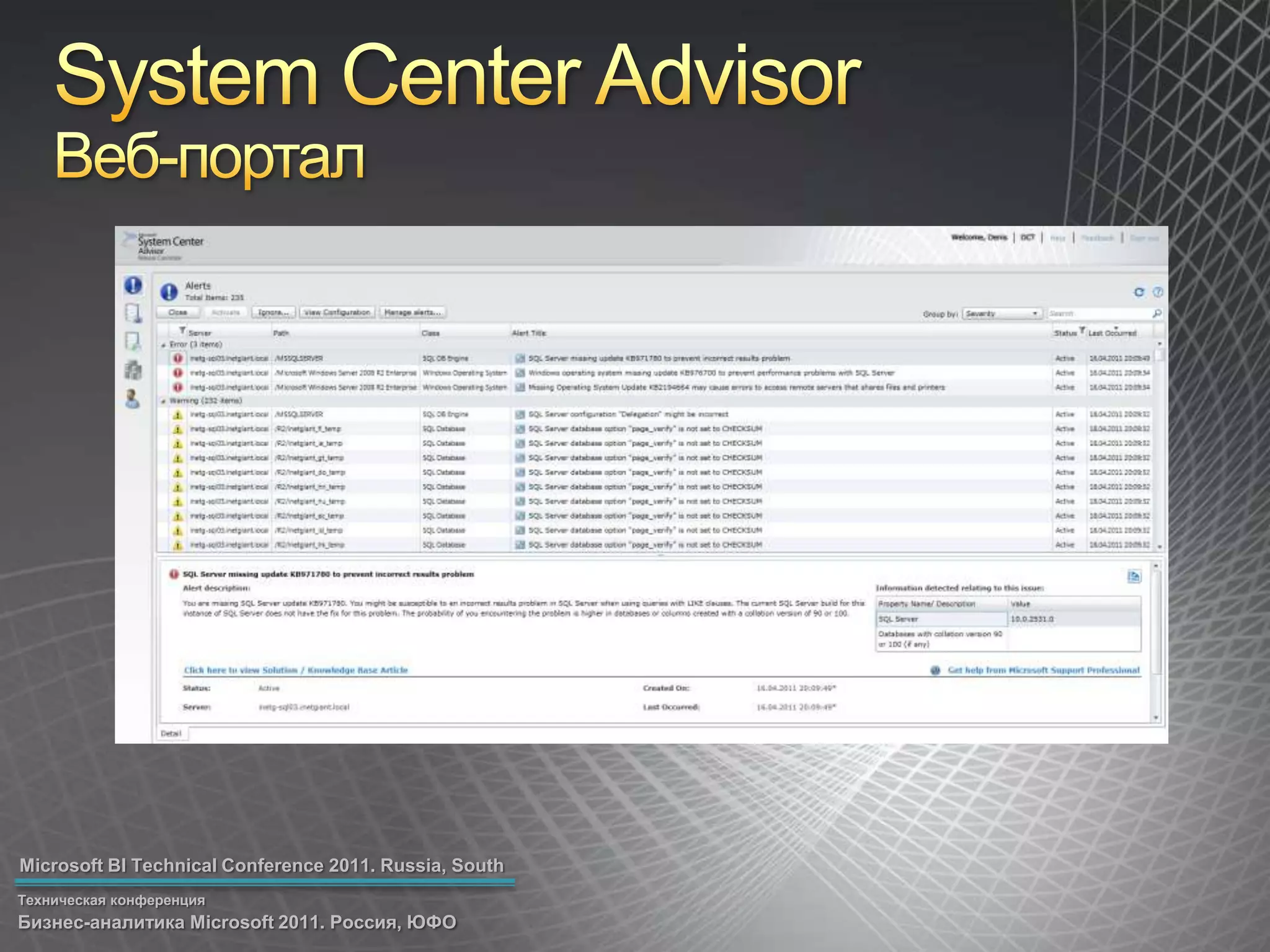Viewport: 1270px width, 952px height.
Task: Click article icon beside Delegation alert title
Action: point(520,414)
